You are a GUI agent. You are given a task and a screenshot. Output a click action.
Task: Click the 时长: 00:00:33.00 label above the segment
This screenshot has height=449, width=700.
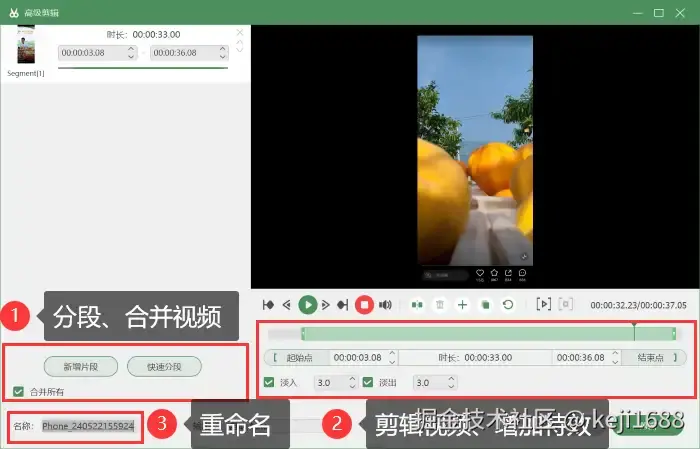(143, 34)
